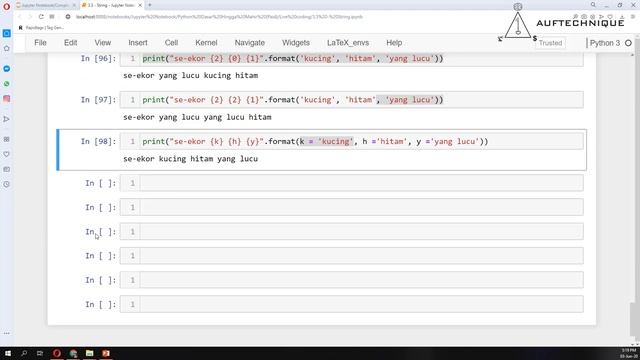640x360 pixels.
Task: Open browsing history clock icon
Action: (7, 184)
